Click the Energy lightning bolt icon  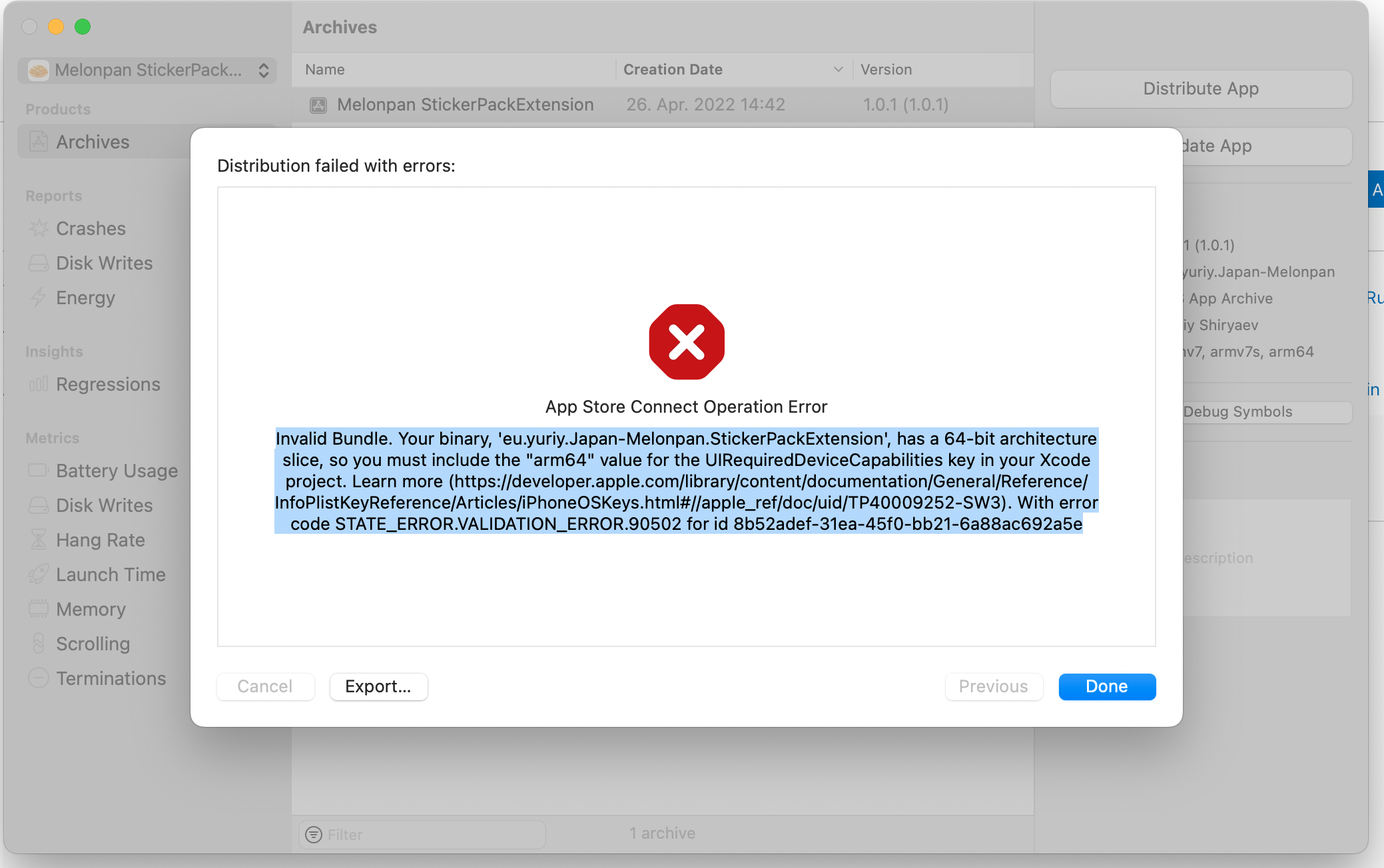39,298
